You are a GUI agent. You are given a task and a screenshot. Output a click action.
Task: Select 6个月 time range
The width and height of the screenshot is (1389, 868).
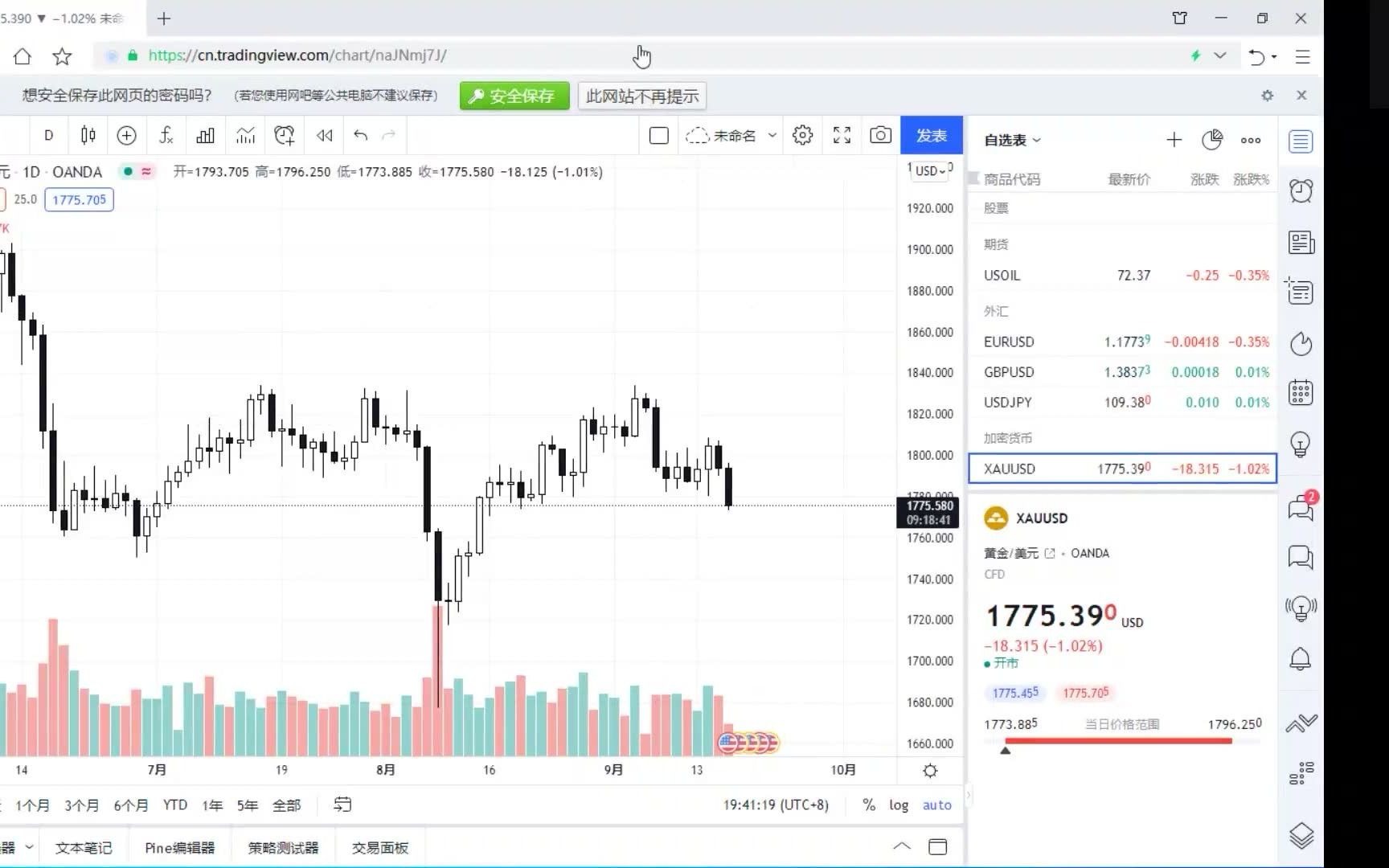[x=131, y=805]
